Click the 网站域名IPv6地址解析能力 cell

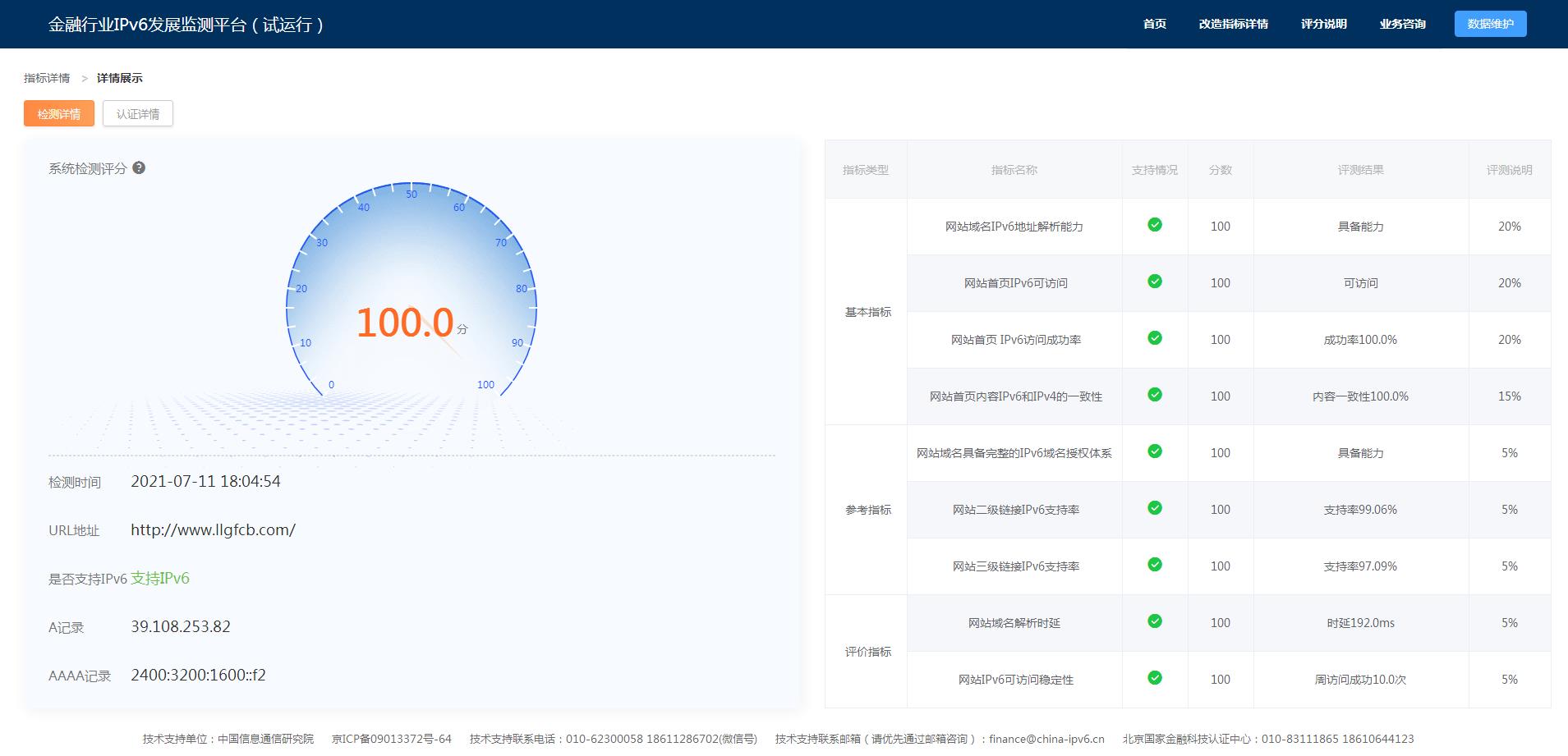pyautogui.click(x=1014, y=227)
